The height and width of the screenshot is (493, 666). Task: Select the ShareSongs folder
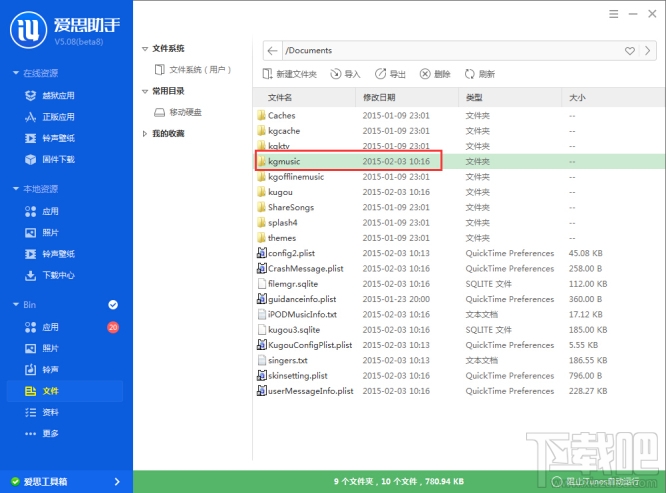click(459, 207)
